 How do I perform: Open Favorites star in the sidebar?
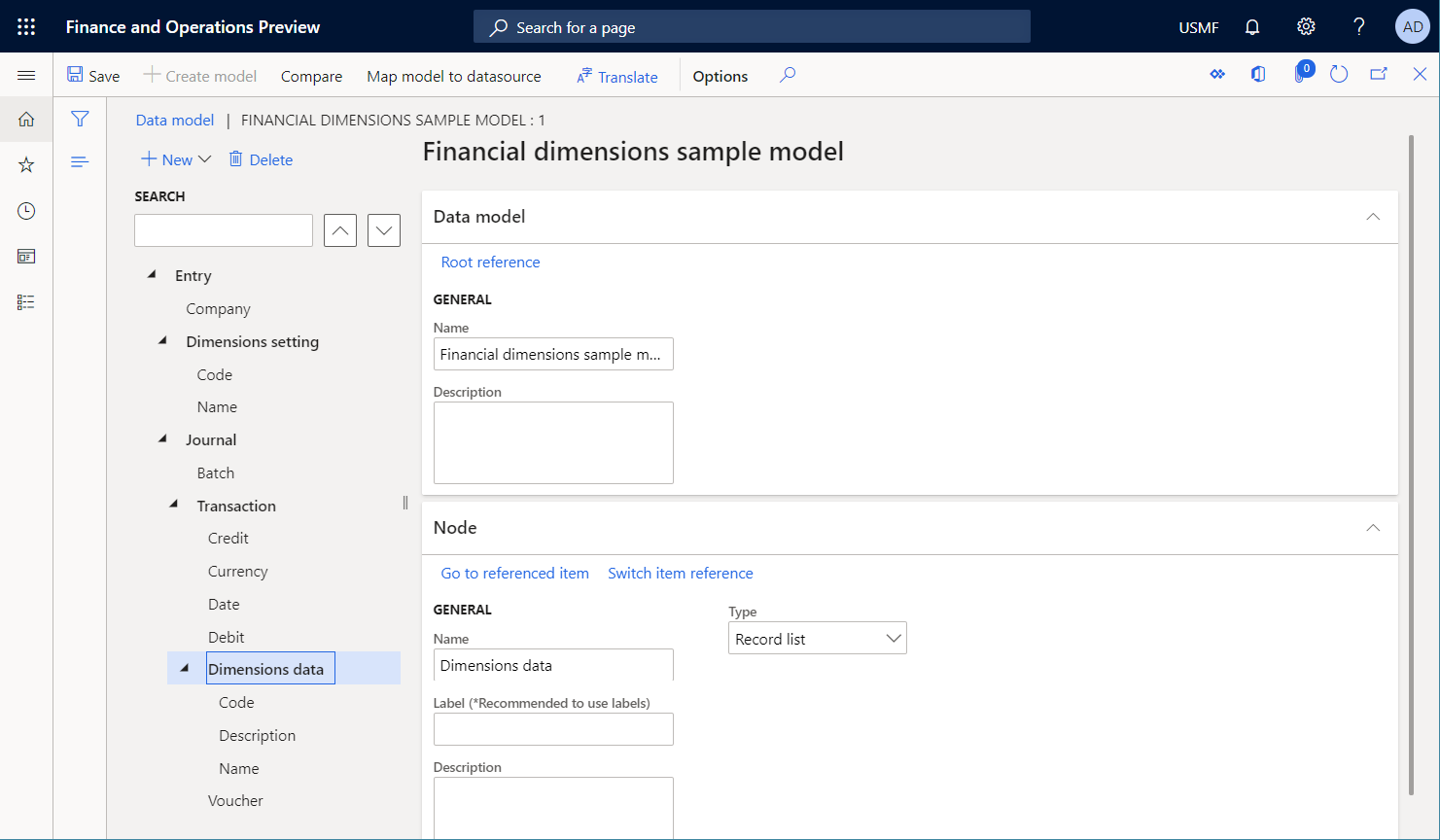[x=26, y=165]
